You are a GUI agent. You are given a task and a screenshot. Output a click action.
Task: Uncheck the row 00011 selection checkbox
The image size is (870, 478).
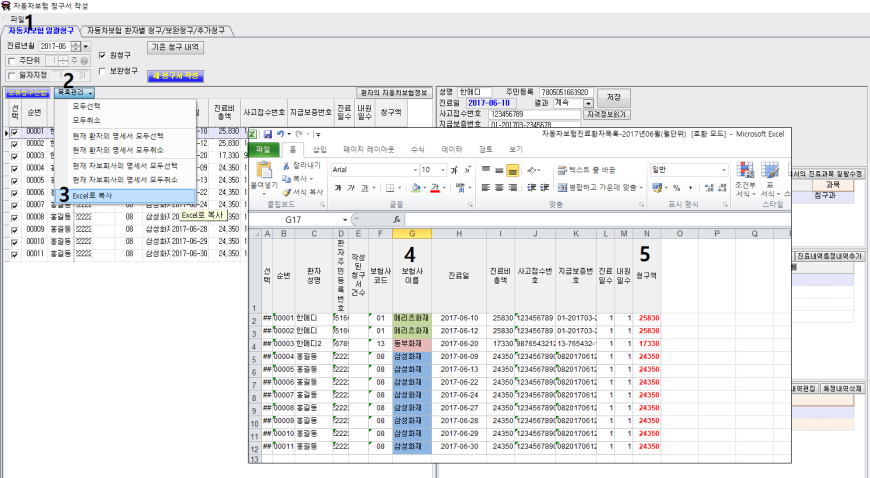(x=14, y=254)
